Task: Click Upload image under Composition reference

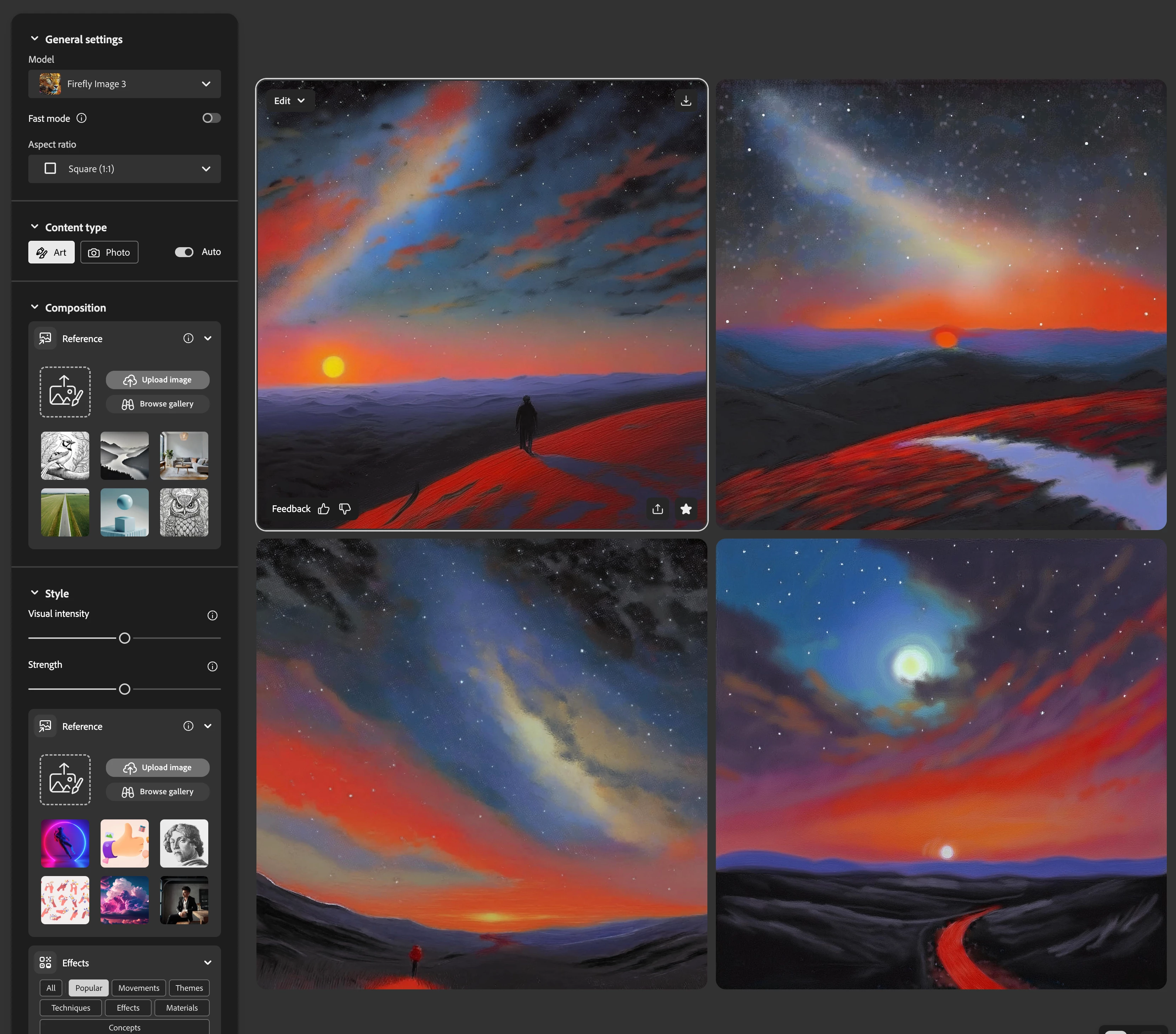Action: (158, 380)
